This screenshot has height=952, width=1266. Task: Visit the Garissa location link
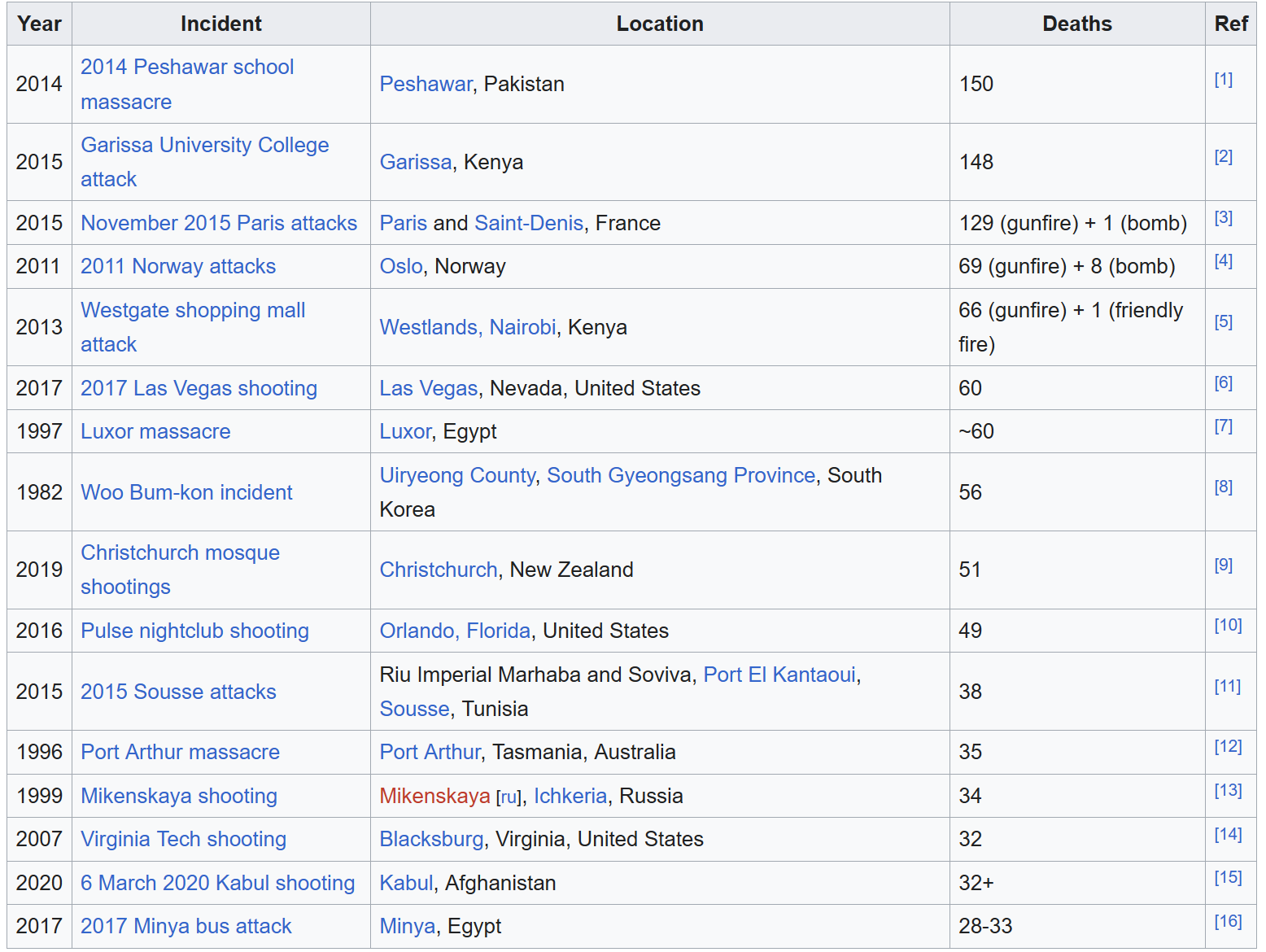pyautogui.click(x=416, y=162)
